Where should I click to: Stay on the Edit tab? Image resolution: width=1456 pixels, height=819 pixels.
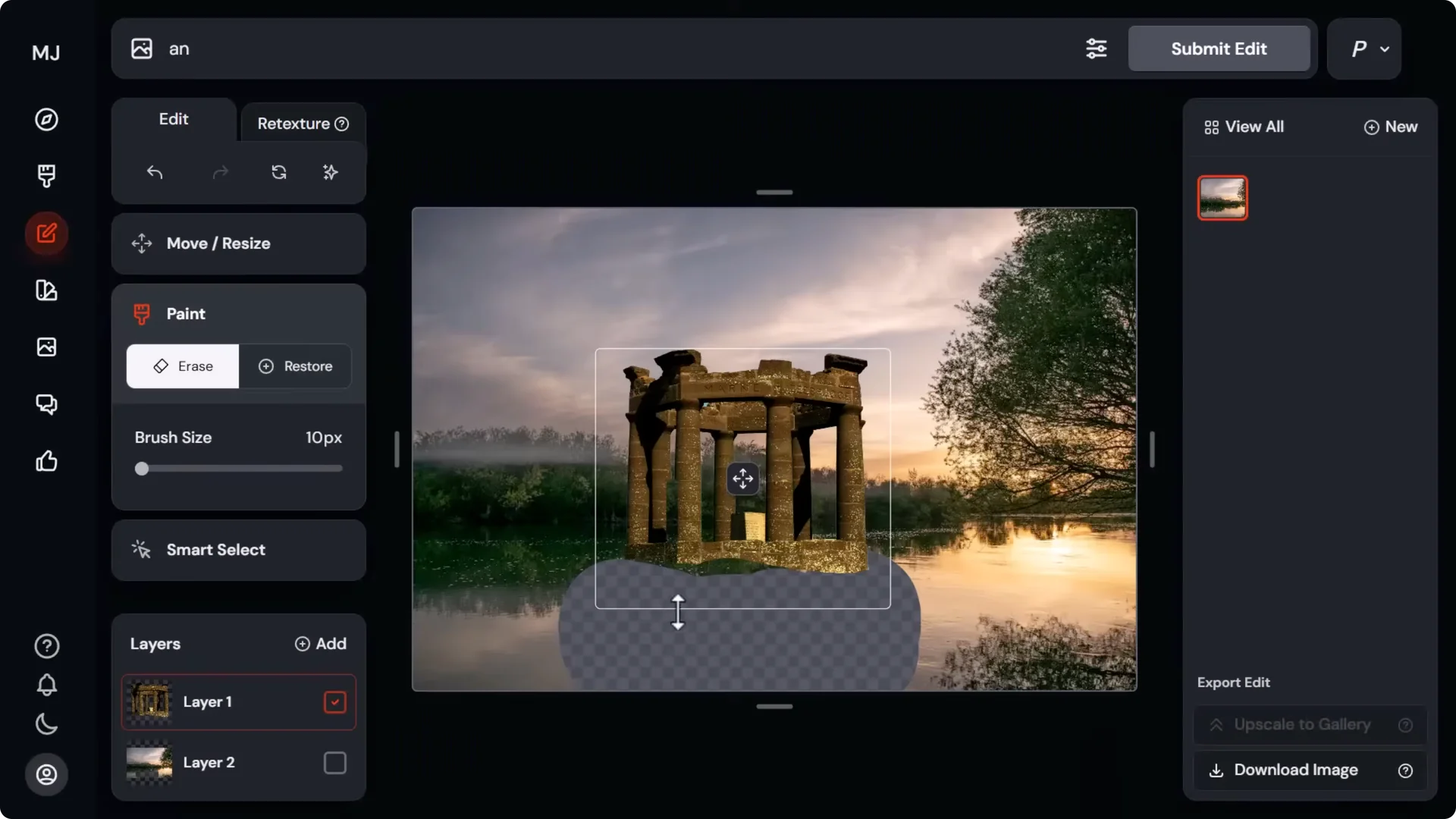[173, 119]
